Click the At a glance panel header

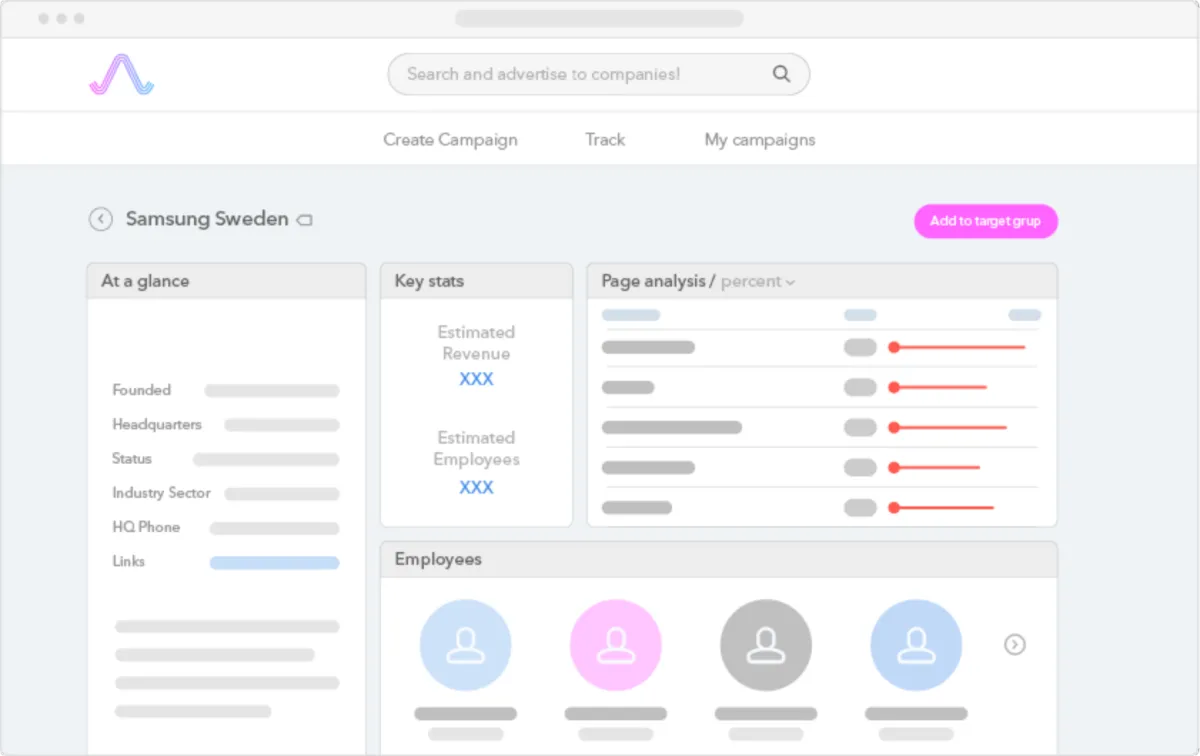pyautogui.click(x=226, y=281)
